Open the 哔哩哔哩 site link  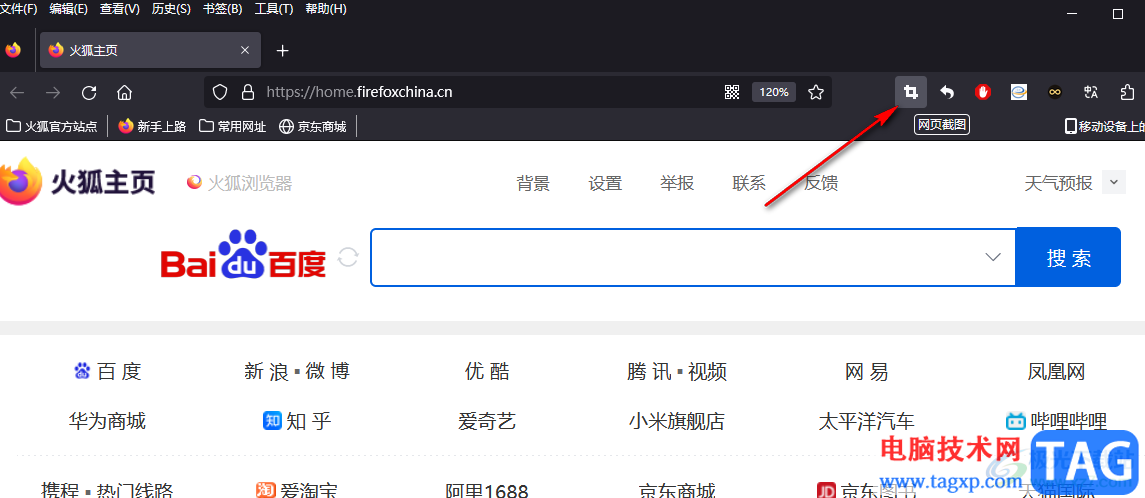click(1057, 421)
